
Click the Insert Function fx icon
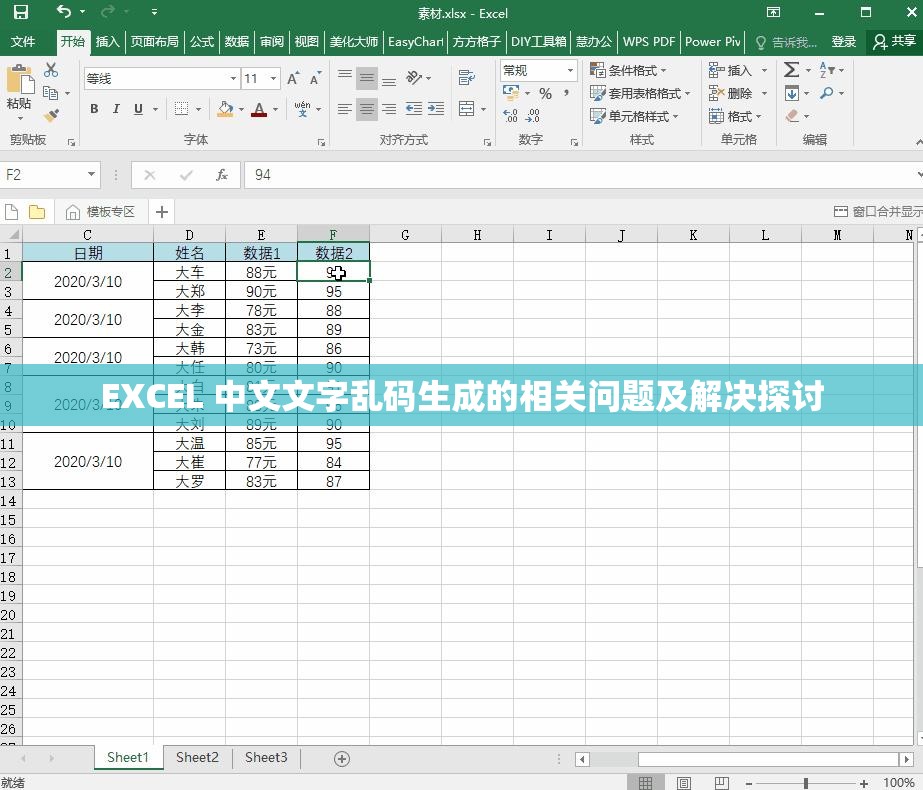[222, 175]
